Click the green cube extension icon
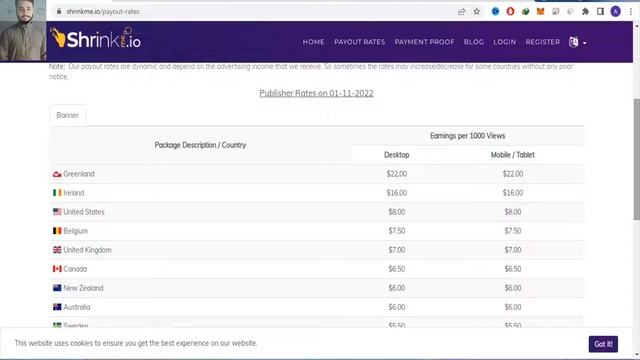Image resolution: width=640 pixels, height=360 pixels. click(525, 11)
